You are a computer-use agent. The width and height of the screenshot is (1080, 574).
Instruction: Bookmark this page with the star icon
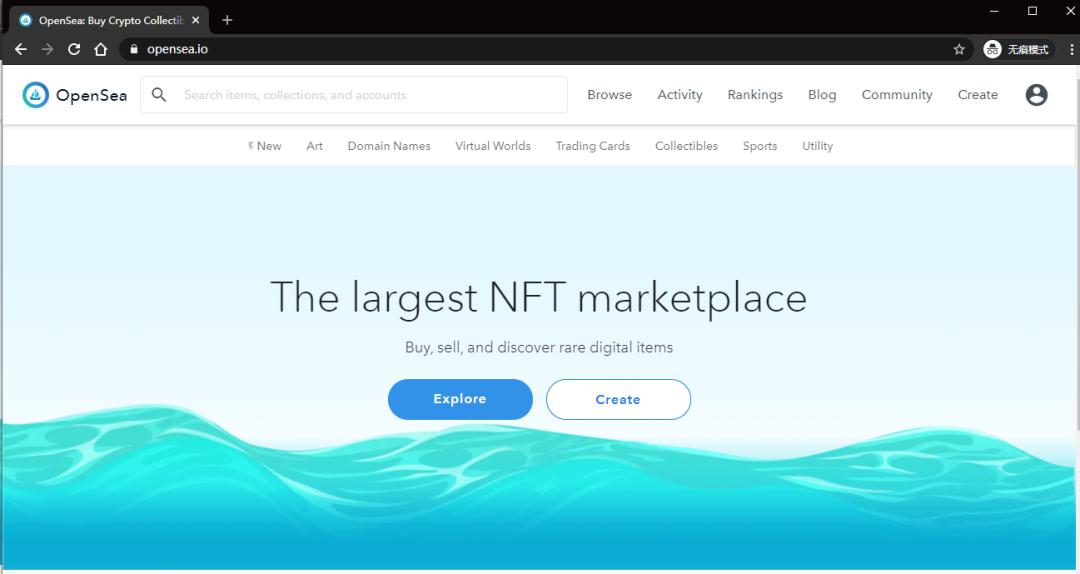click(x=959, y=49)
